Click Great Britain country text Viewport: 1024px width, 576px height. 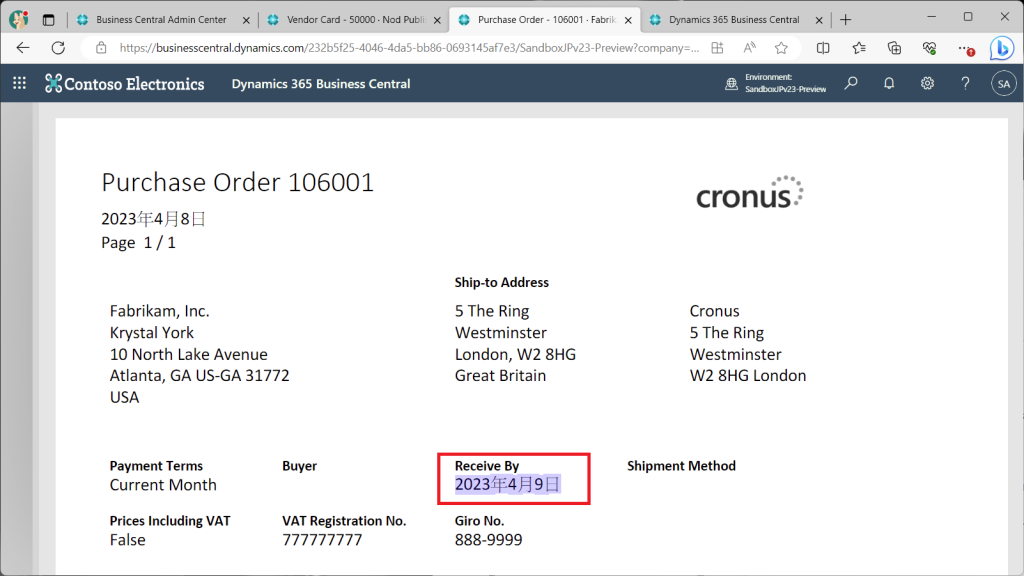pyautogui.click(x=500, y=376)
